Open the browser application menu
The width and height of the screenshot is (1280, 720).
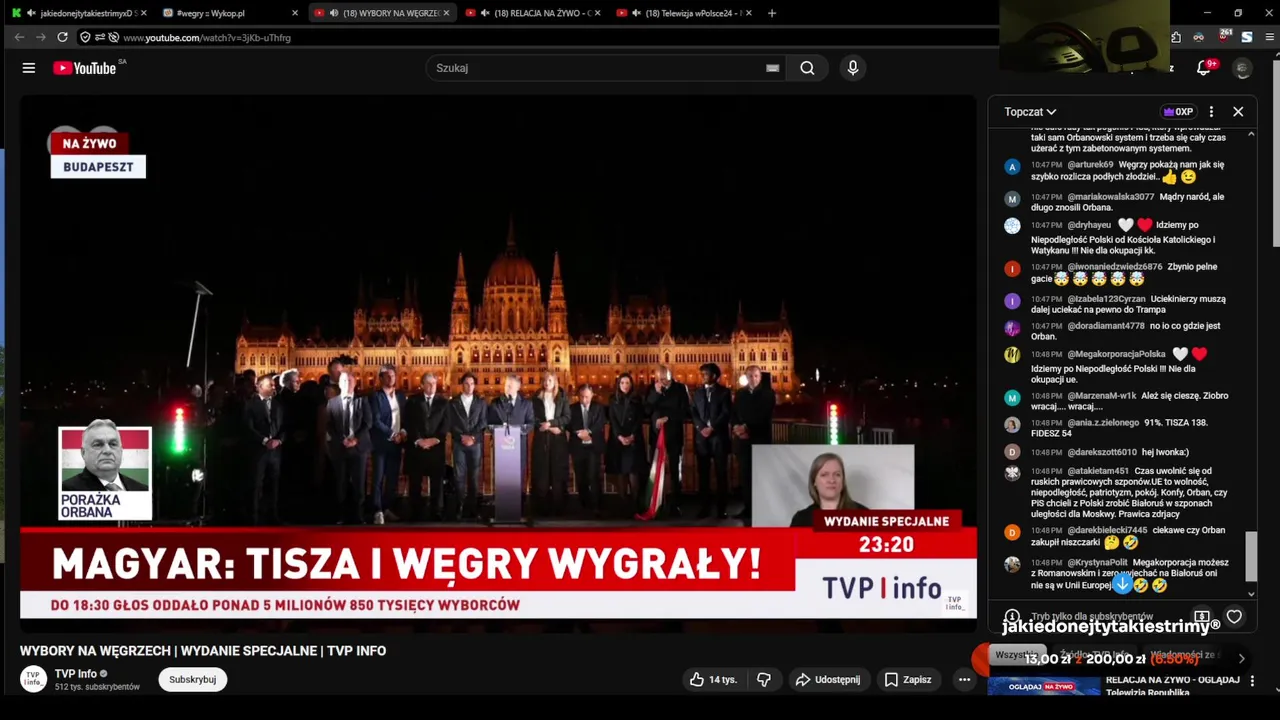1271,37
